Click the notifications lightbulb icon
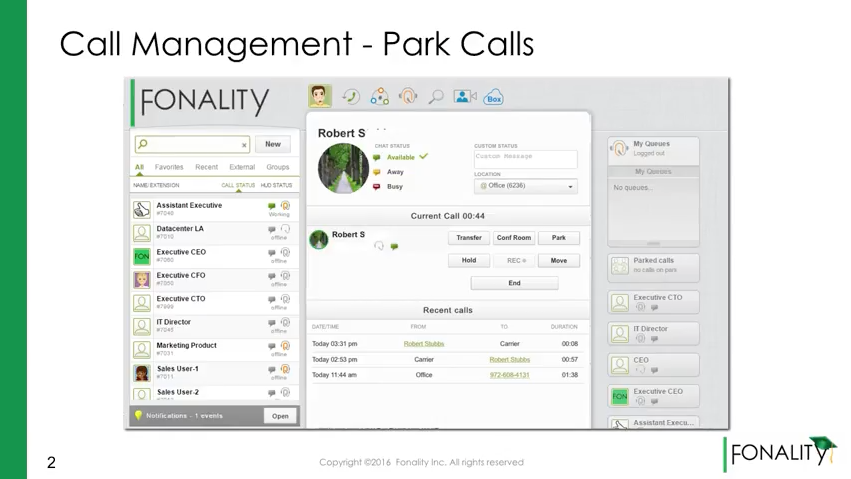The width and height of the screenshot is (851, 479). (138, 415)
